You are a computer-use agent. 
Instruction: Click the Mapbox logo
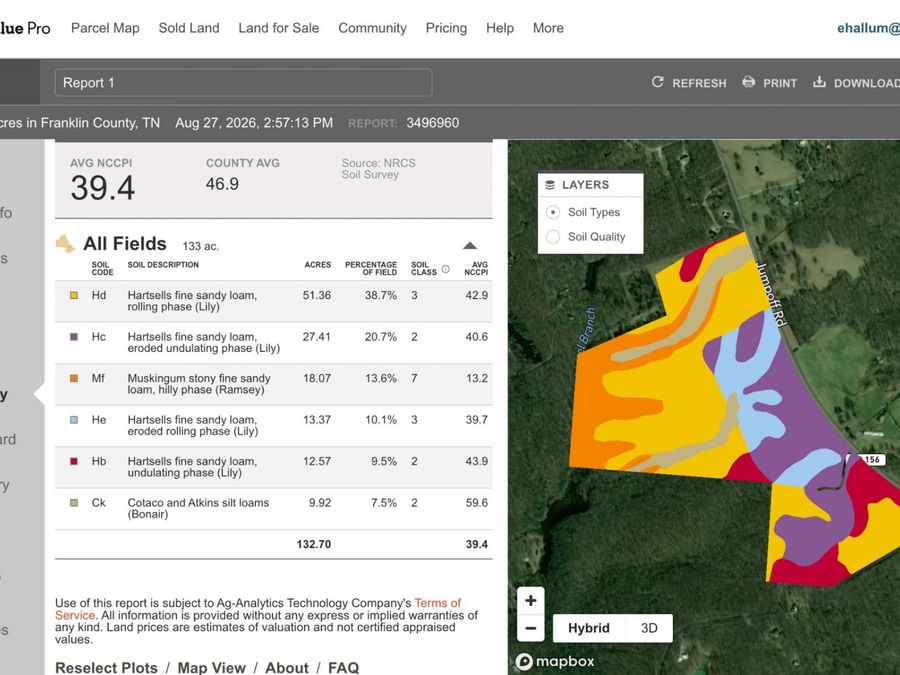(x=554, y=661)
